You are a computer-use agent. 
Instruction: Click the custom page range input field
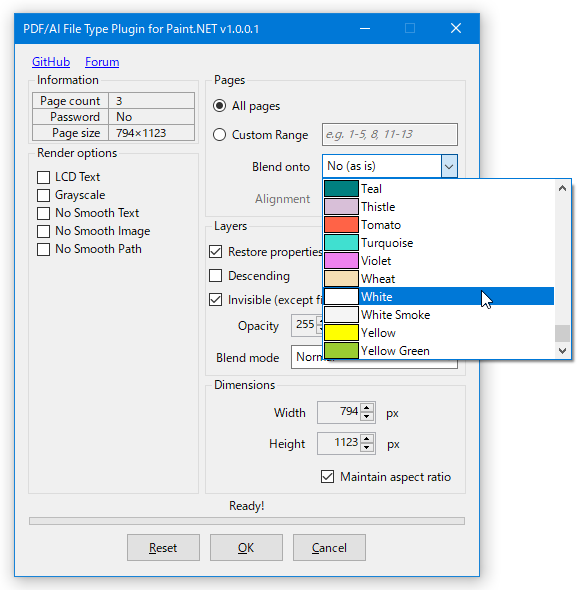coord(390,134)
